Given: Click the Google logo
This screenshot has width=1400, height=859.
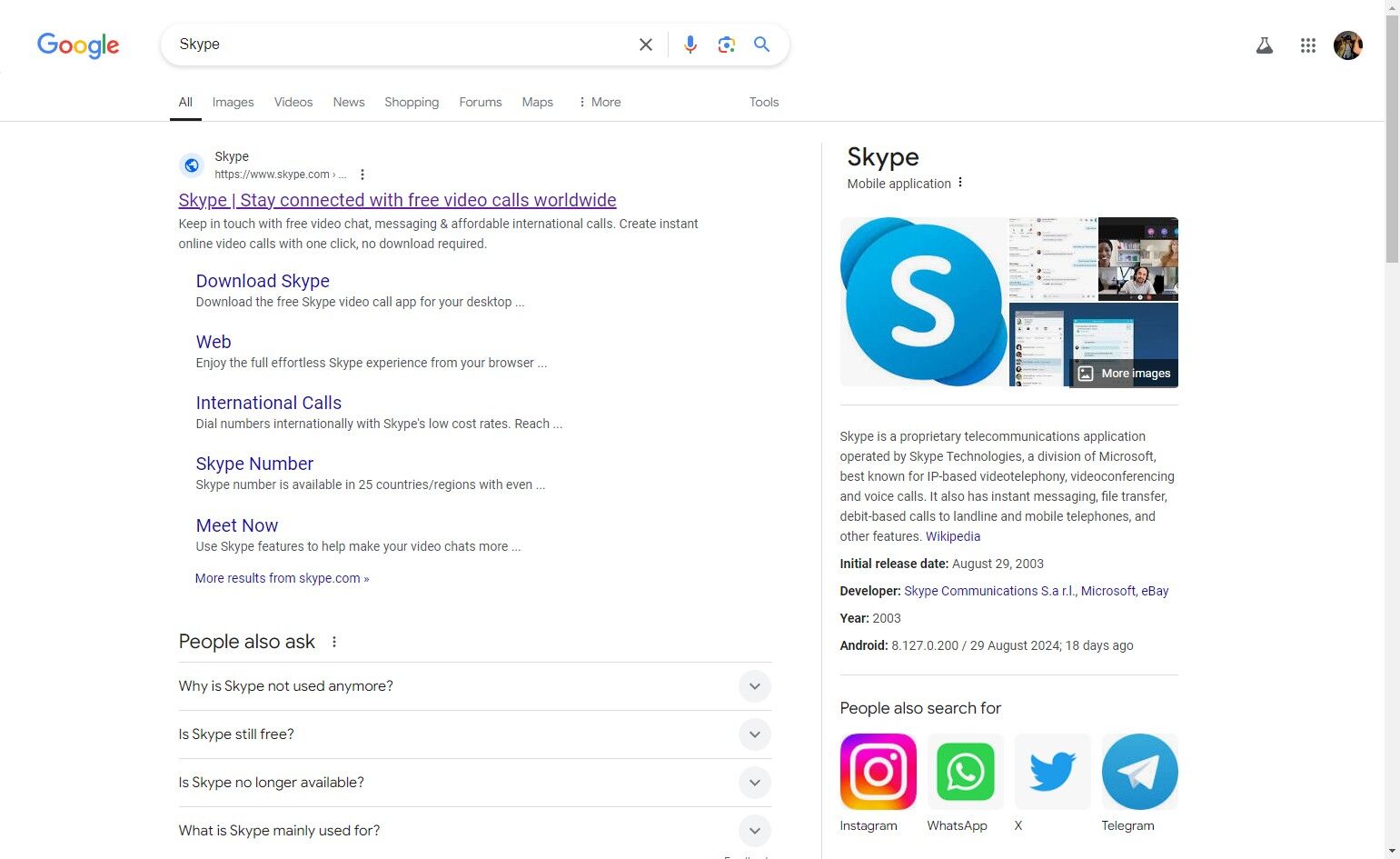Looking at the screenshot, I should click(x=78, y=45).
